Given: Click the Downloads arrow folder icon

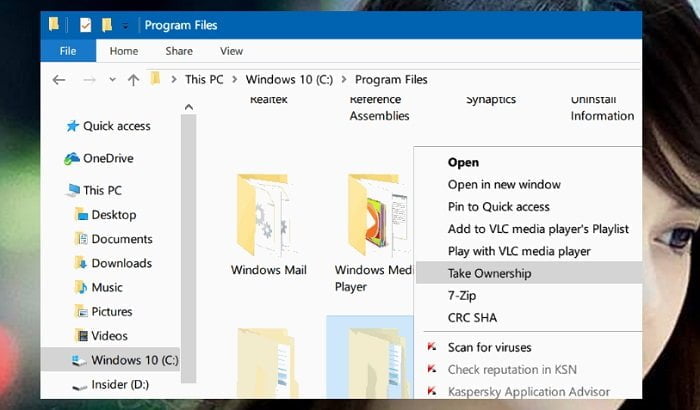Looking at the screenshot, I should click(81, 263).
